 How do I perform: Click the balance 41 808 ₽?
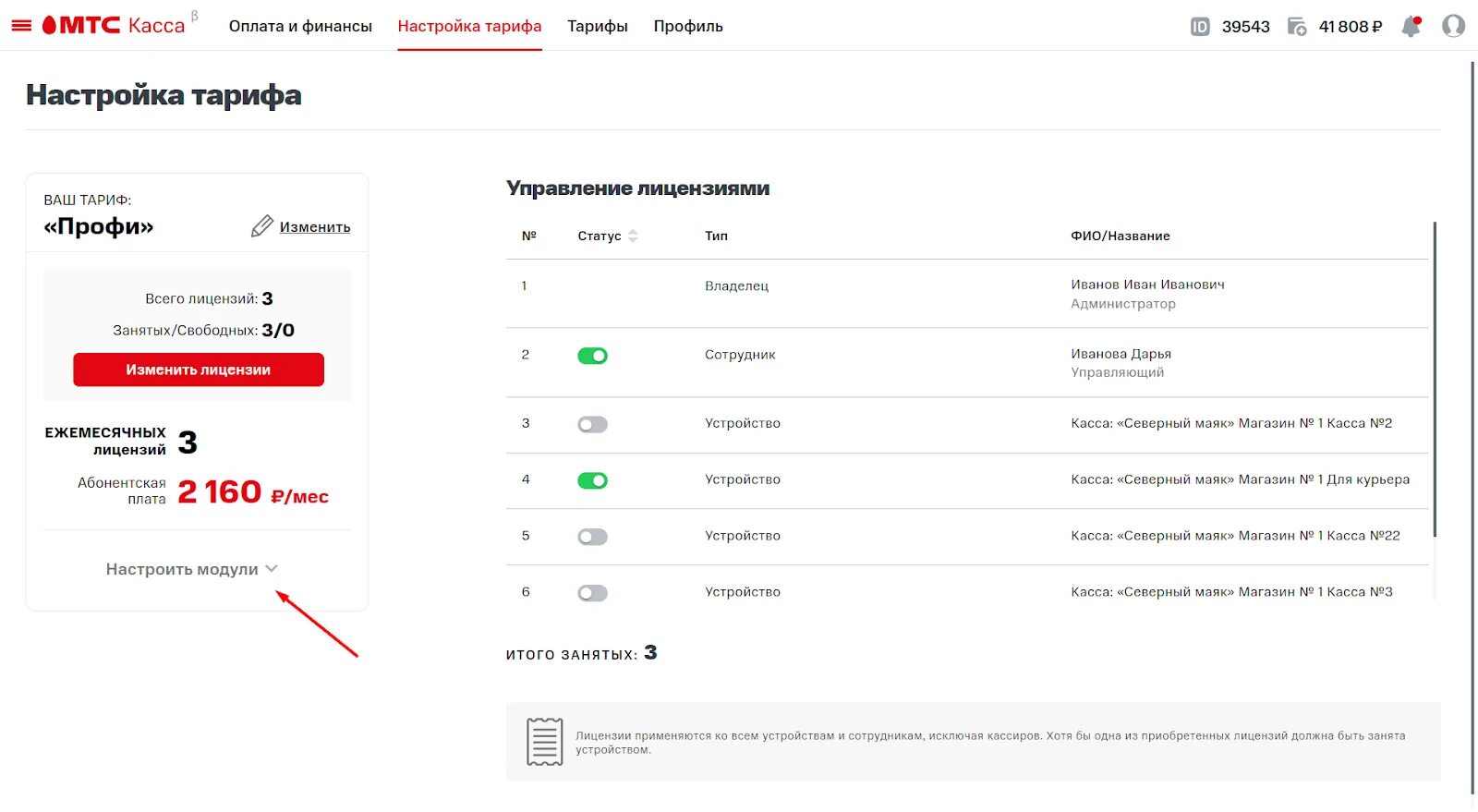click(1351, 27)
